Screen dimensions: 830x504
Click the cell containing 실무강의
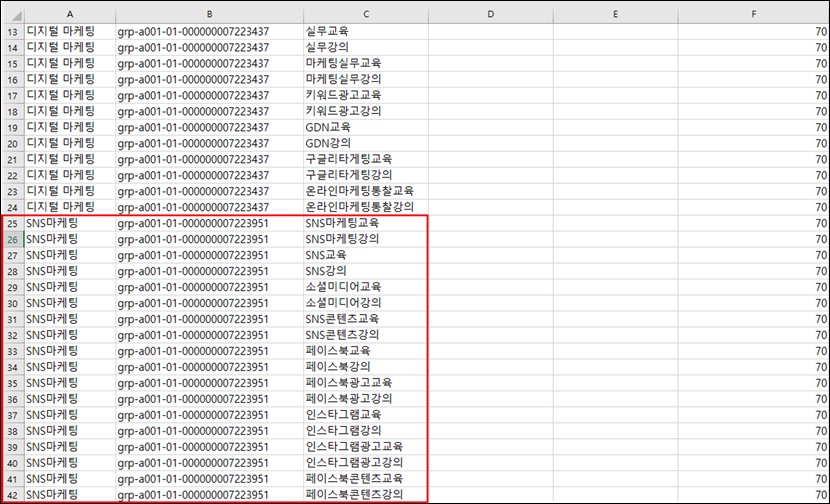pos(366,47)
